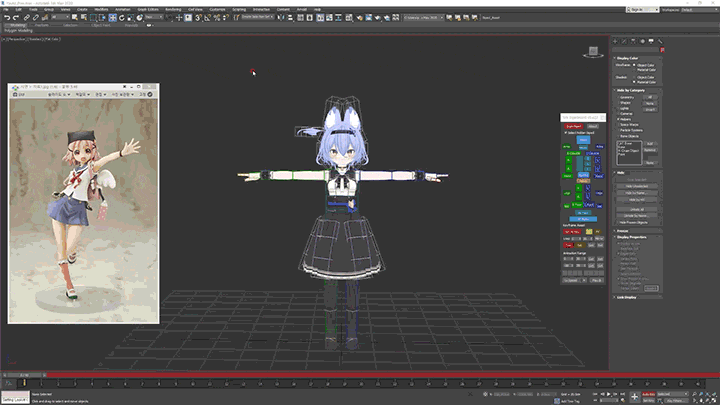Click the Unhide All button
720x405 pixels.
(637, 209)
